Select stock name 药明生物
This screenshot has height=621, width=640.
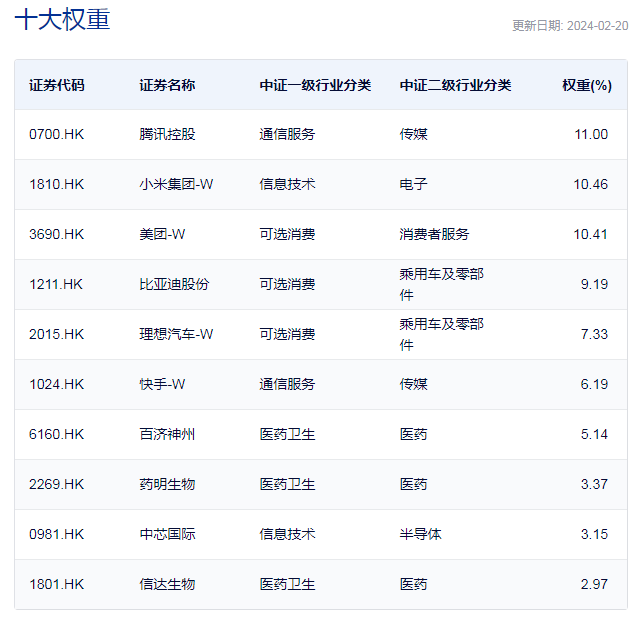167,484
